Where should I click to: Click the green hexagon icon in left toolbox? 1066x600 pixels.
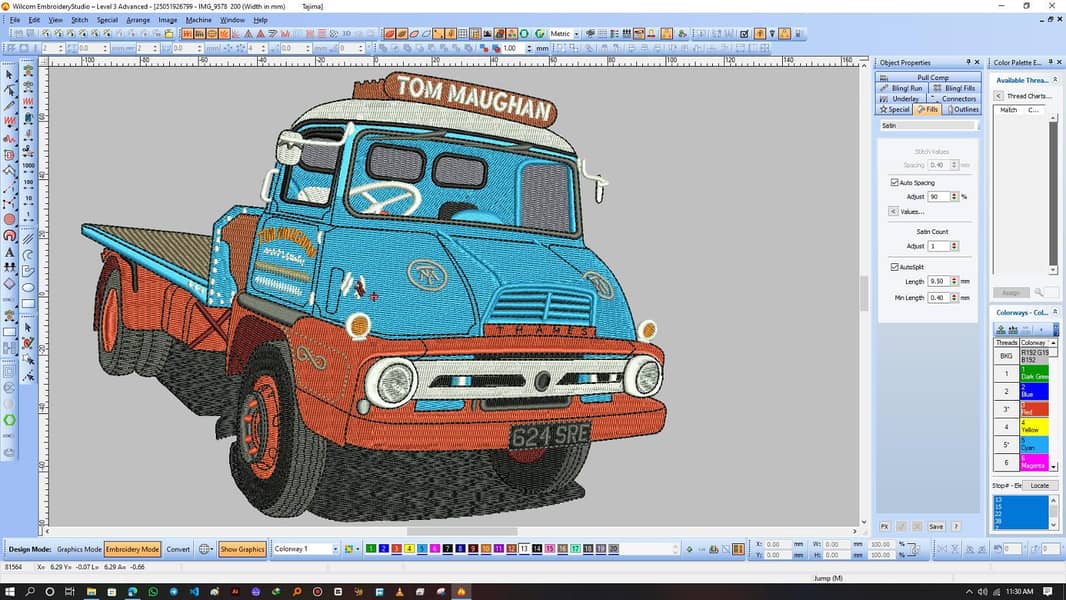pyautogui.click(x=10, y=420)
